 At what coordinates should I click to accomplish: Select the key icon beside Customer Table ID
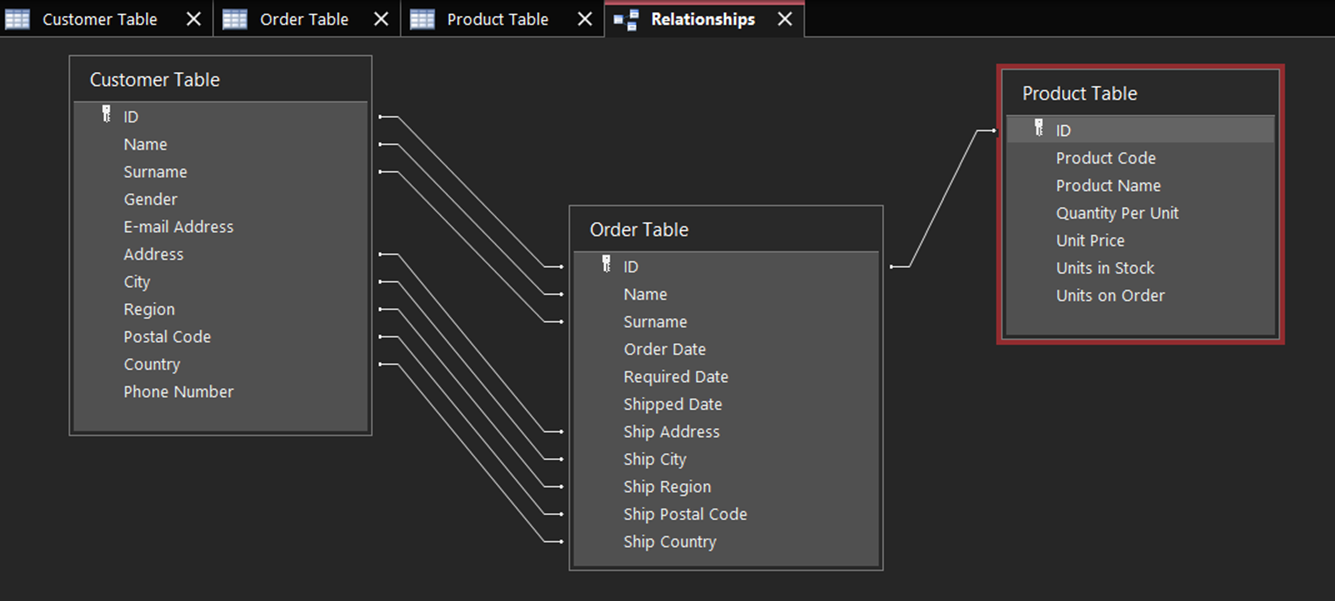(x=107, y=116)
